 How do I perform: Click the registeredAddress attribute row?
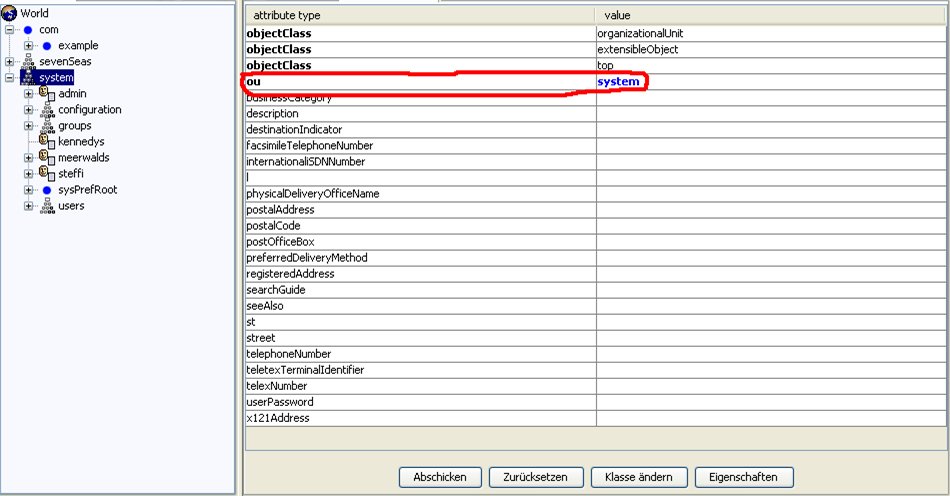coord(596,274)
